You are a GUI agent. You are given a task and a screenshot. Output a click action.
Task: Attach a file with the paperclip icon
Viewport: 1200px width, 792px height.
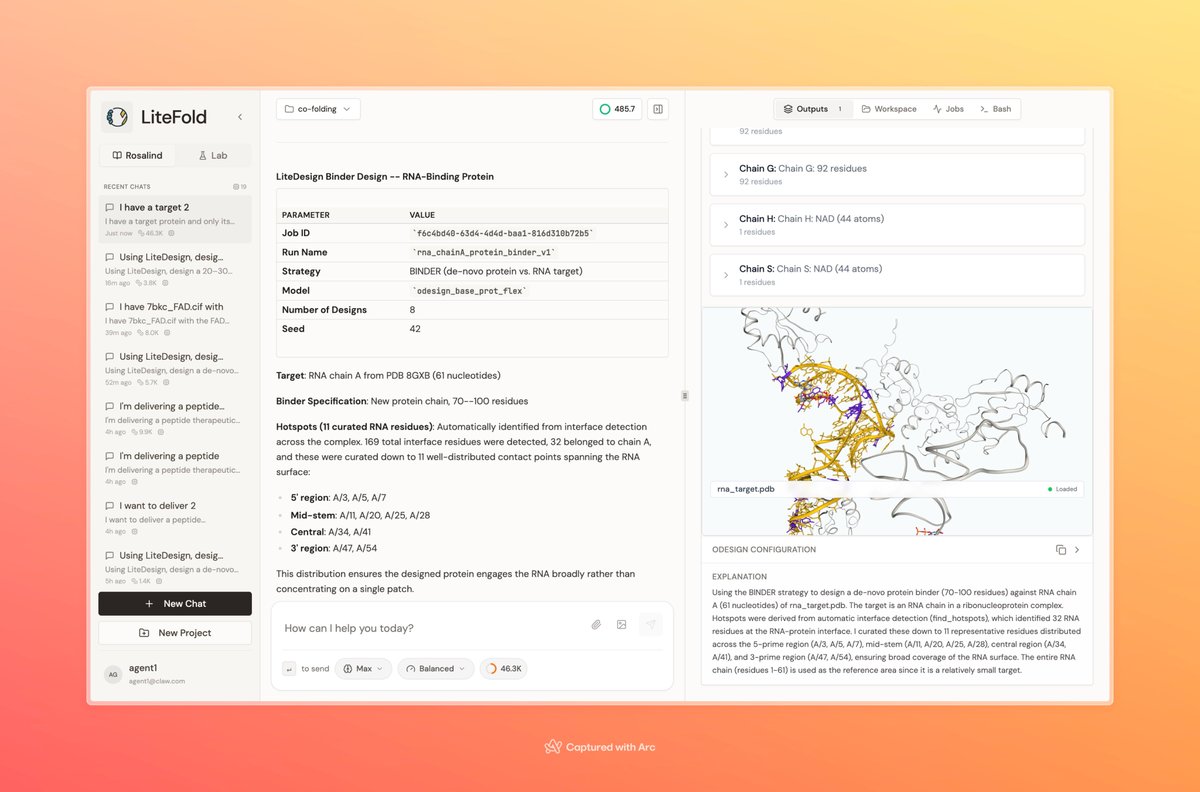pos(596,624)
